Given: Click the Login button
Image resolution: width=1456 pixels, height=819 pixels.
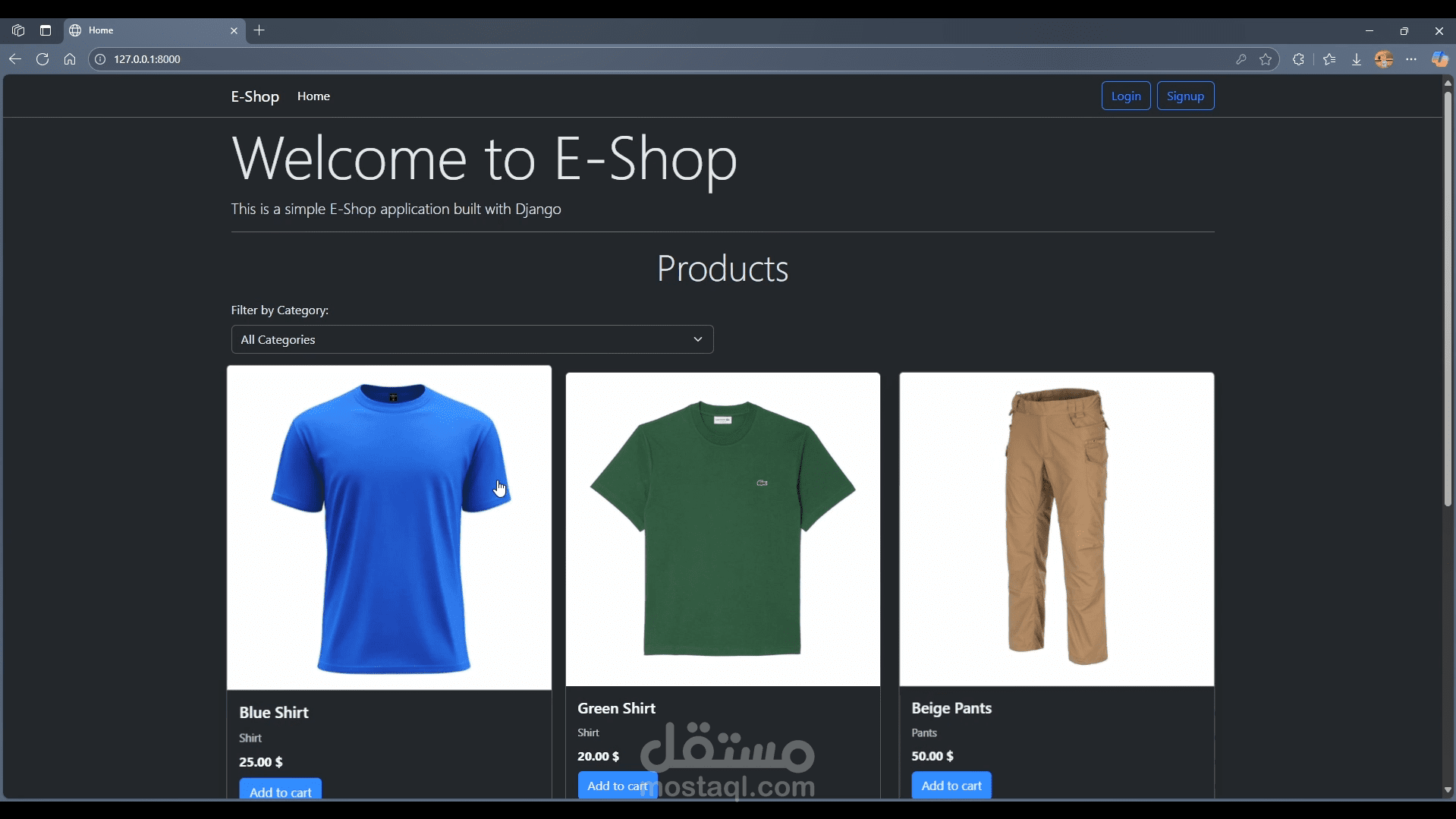Looking at the screenshot, I should click(1126, 96).
